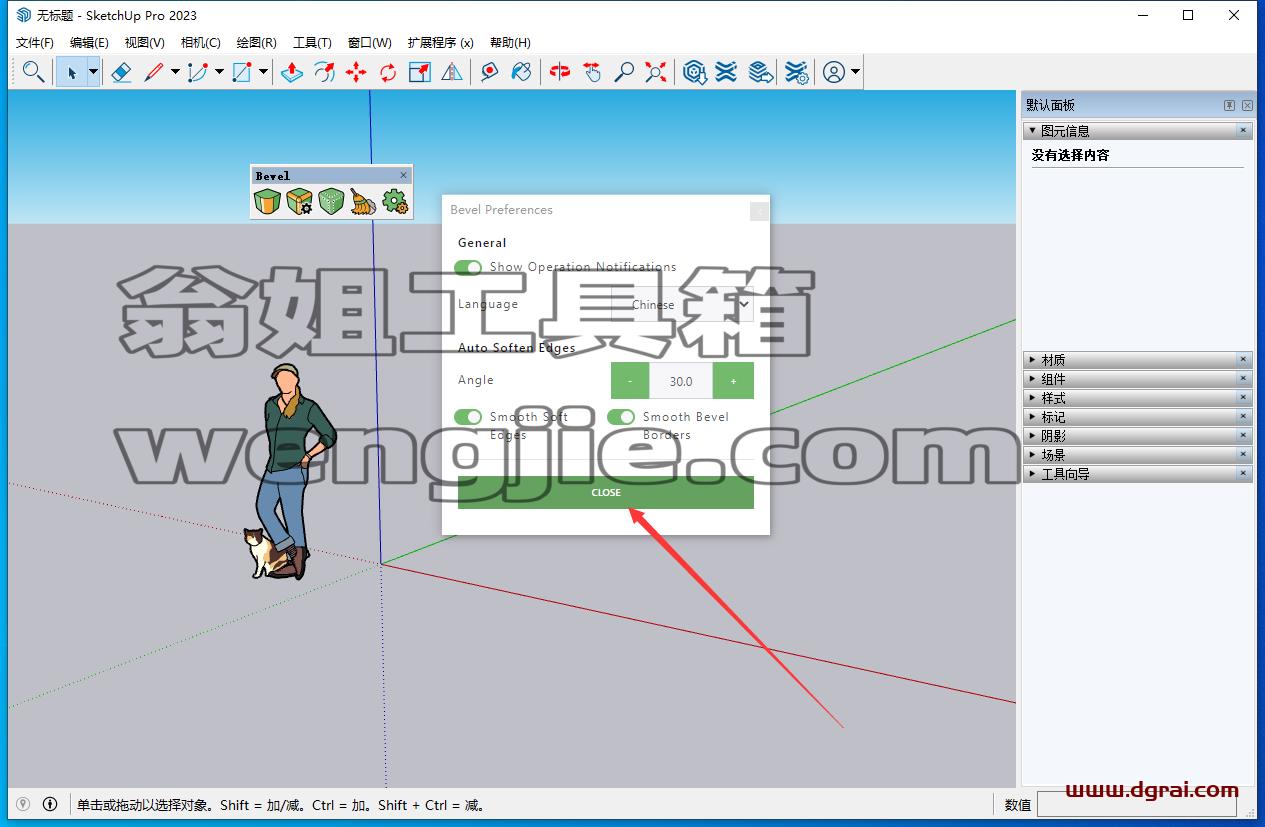Screen dimensions: 1265x827
Task: Select the Rotate tool
Action: point(388,72)
